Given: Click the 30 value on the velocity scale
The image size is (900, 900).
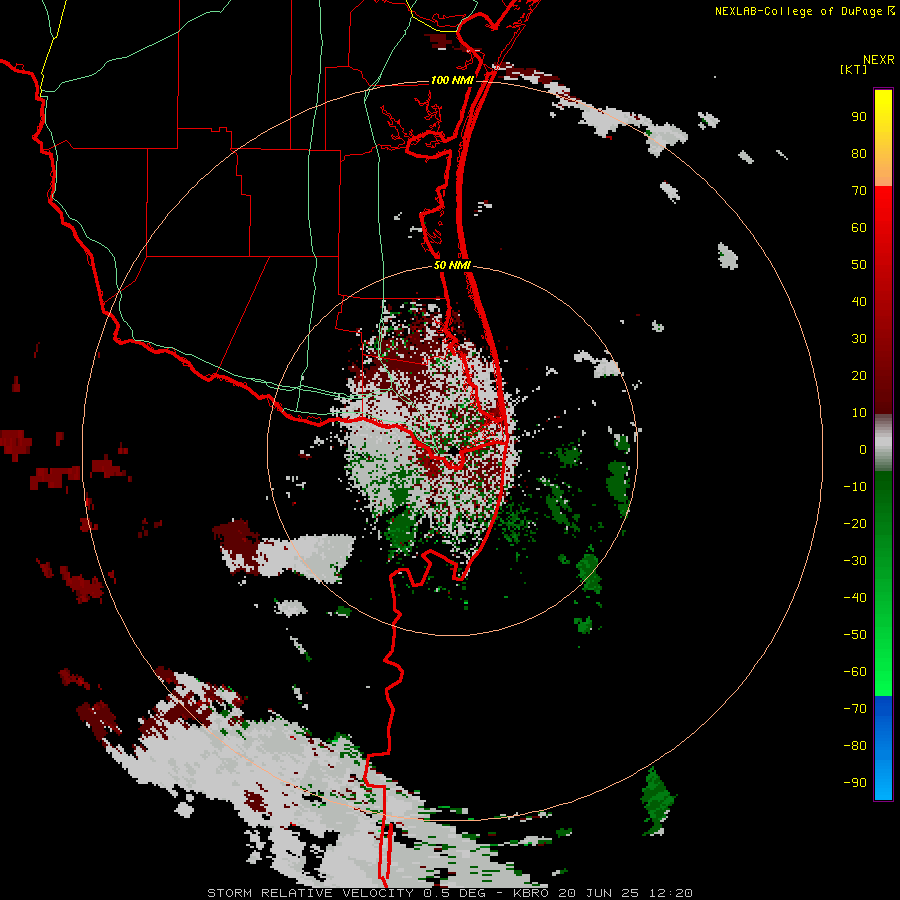Looking at the screenshot, I should point(859,339).
